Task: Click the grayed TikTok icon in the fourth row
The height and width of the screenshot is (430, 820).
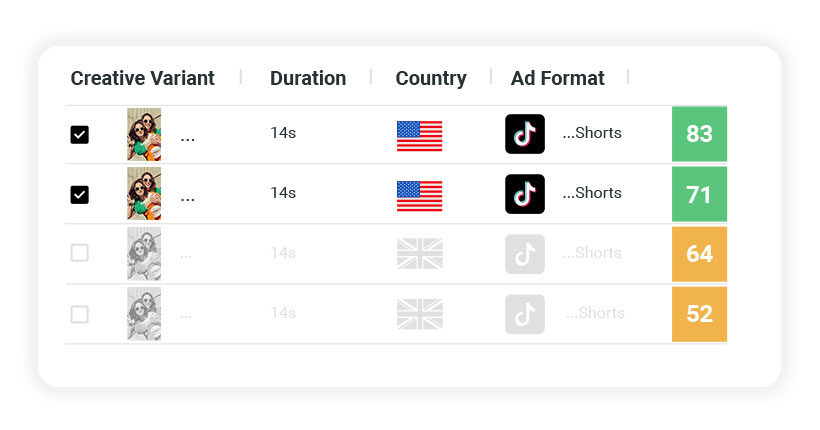Action: pyautogui.click(x=525, y=314)
